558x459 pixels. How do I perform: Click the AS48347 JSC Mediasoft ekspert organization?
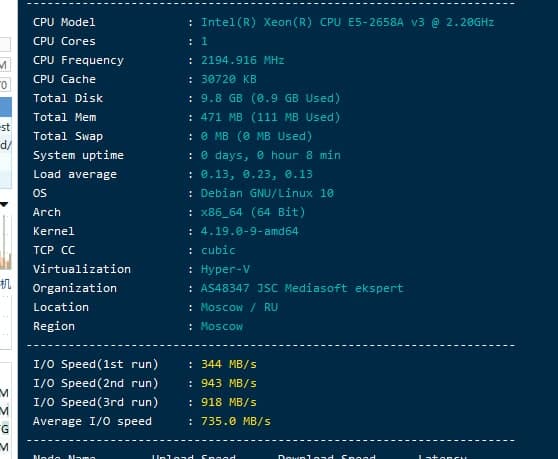[x=302, y=288]
